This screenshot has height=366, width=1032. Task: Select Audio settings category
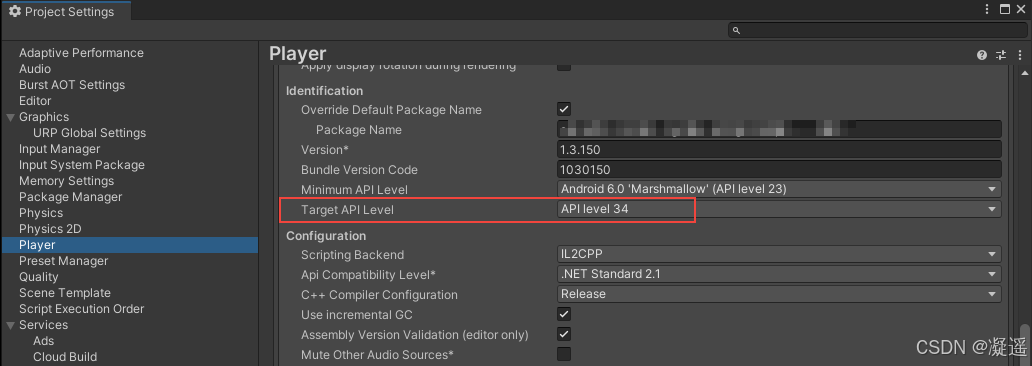[35, 68]
